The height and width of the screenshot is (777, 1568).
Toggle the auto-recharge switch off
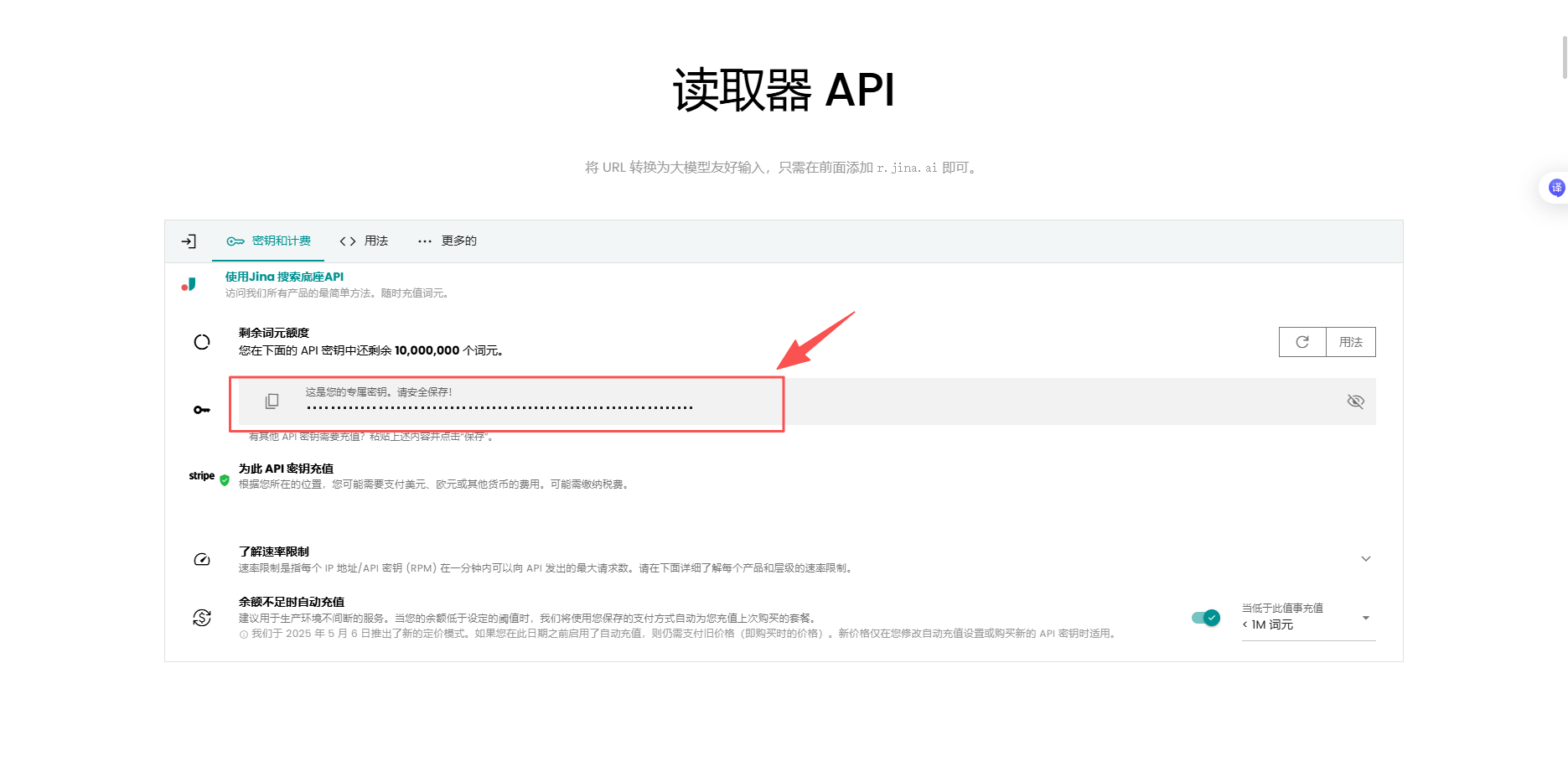1206,618
